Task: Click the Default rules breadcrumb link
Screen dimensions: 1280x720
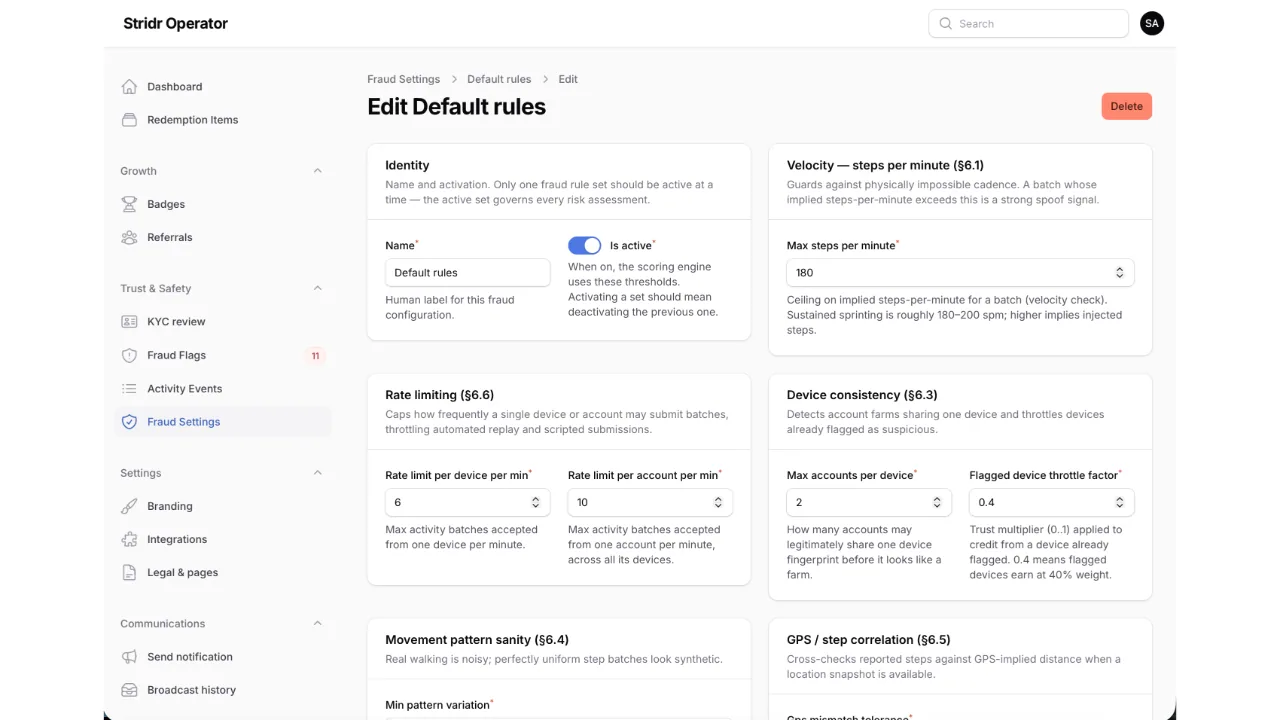Action: pyautogui.click(x=499, y=79)
